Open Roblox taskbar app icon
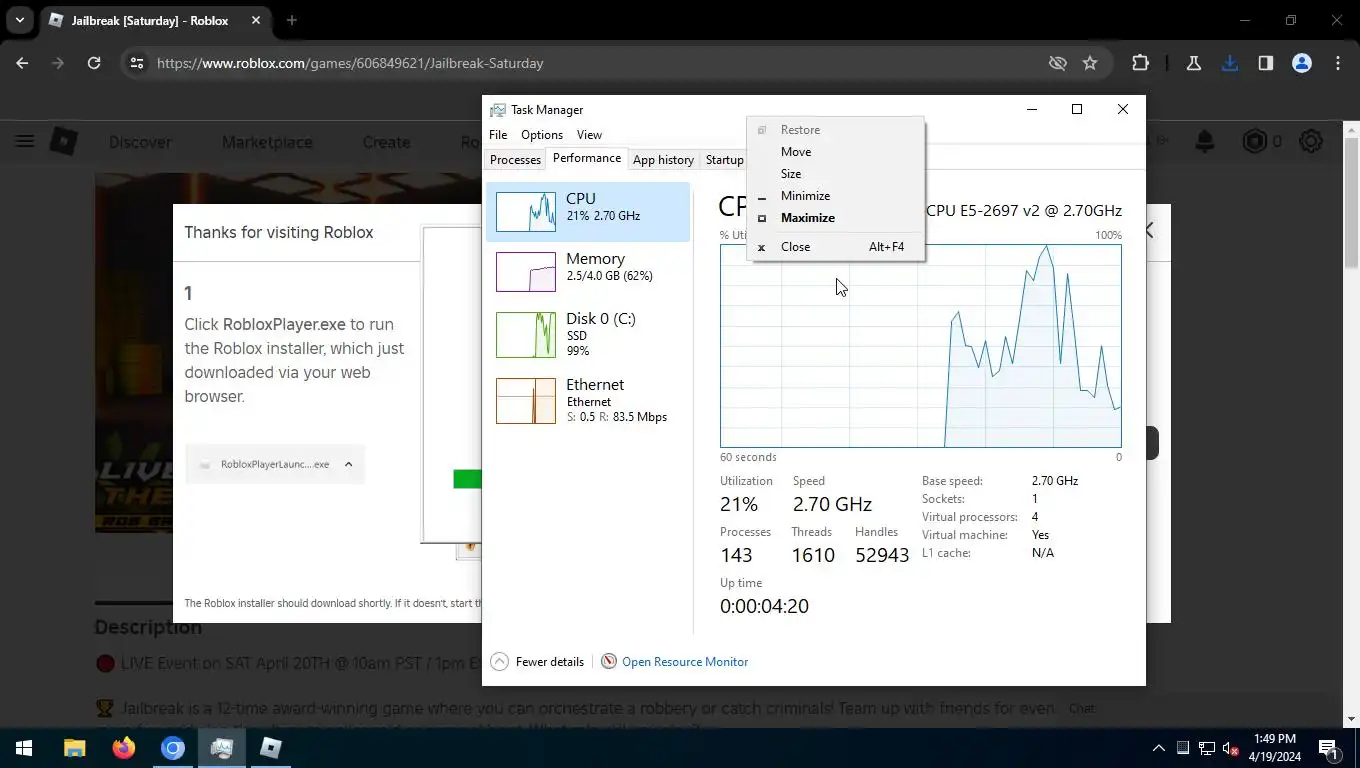The width and height of the screenshot is (1360, 768). pyautogui.click(x=271, y=748)
